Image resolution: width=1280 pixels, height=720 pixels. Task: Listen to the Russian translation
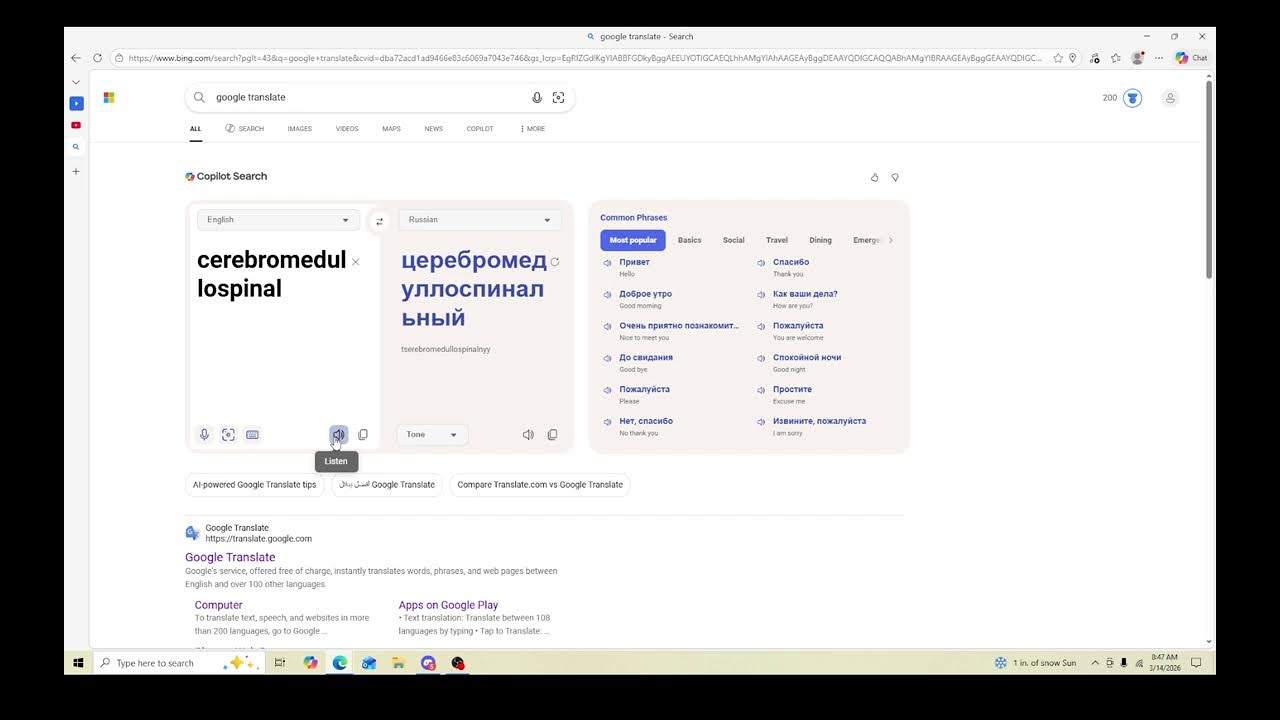[x=528, y=435]
